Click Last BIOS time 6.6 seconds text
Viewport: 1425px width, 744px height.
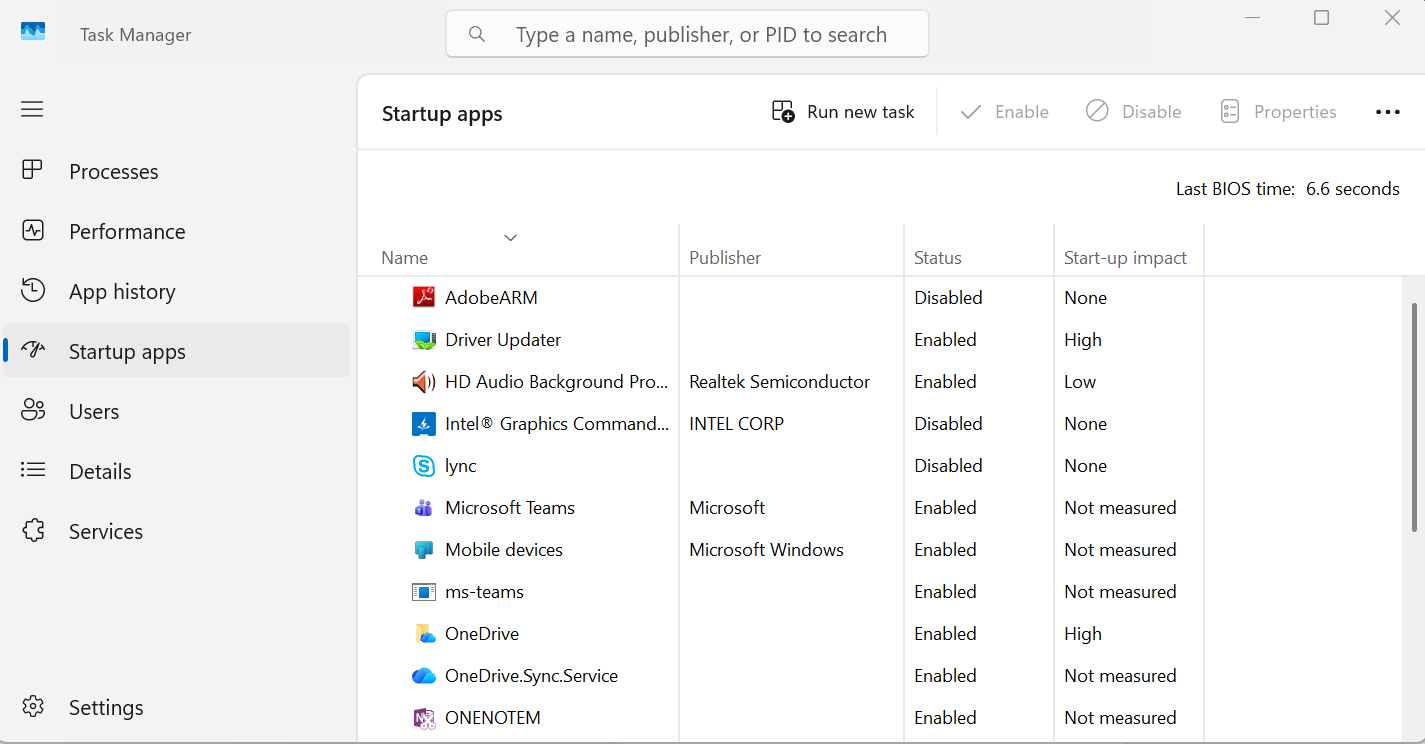(x=1288, y=189)
